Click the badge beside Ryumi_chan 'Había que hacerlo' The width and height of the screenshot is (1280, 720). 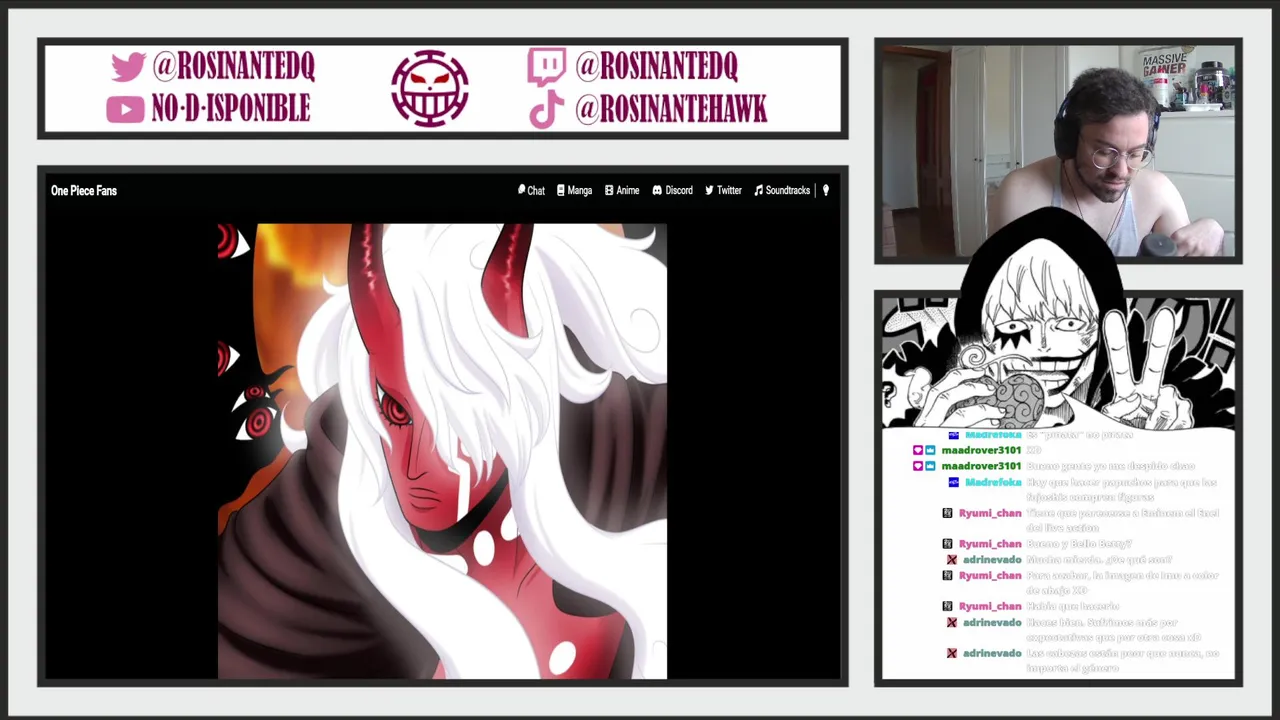(x=947, y=606)
